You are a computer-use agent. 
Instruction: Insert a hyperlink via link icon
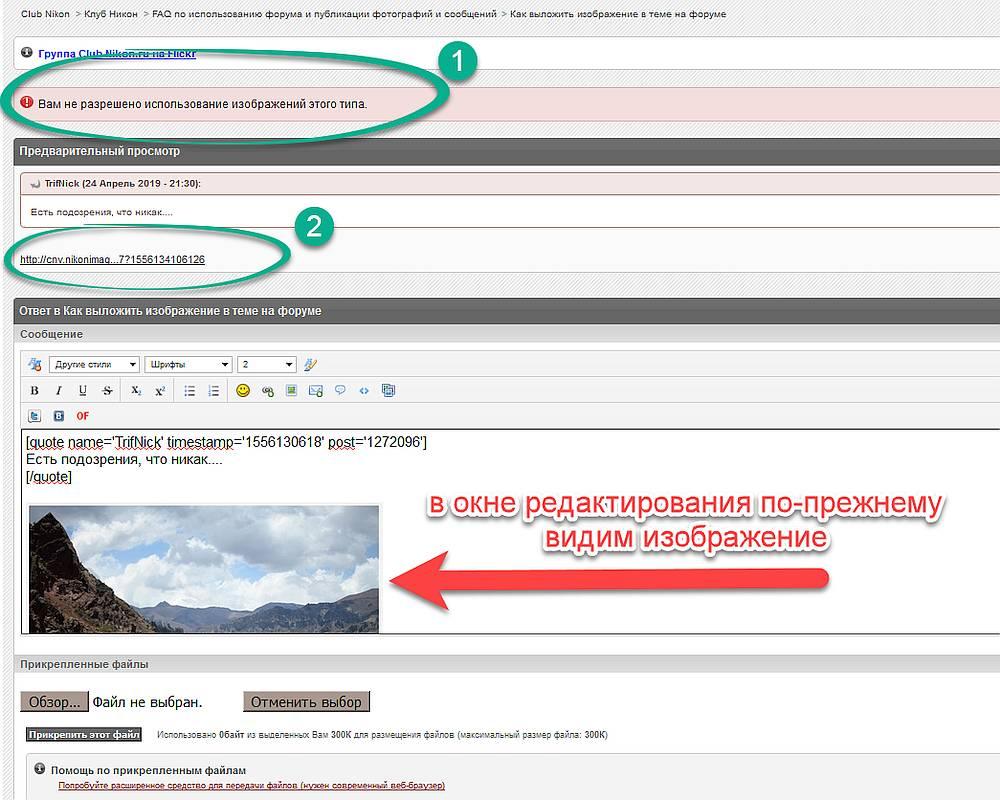click(x=268, y=390)
